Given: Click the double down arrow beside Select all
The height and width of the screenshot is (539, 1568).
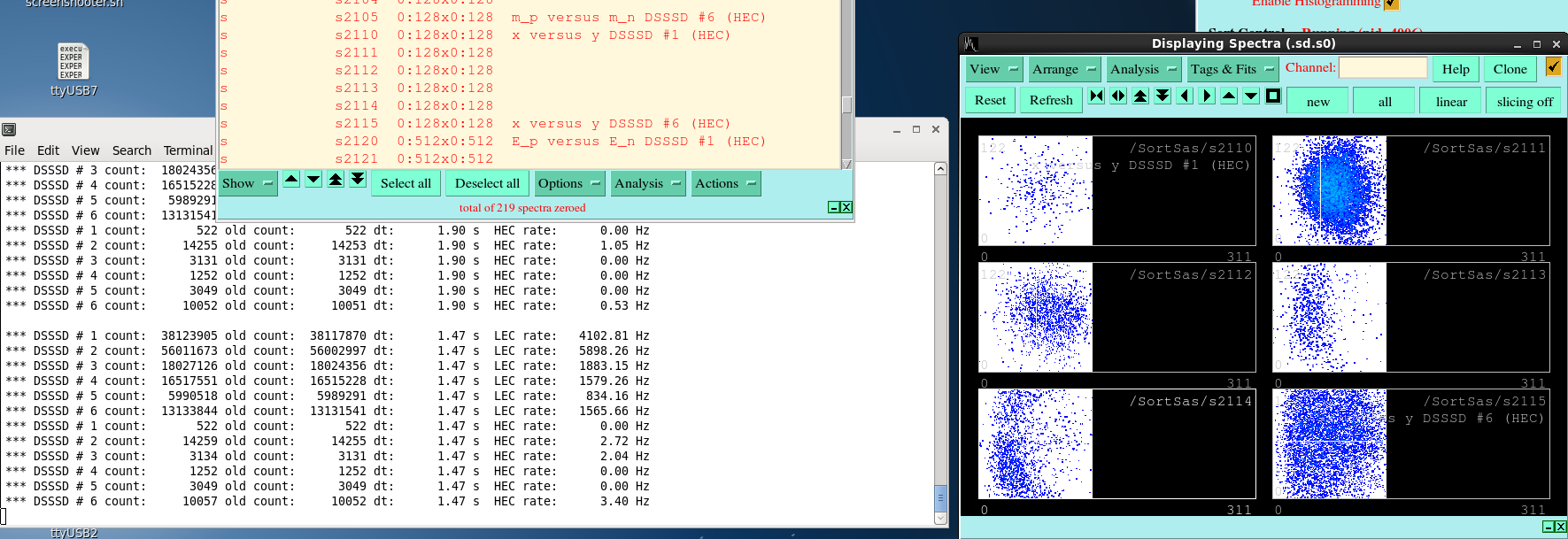Looking at the screenshot, I should 358,180.
